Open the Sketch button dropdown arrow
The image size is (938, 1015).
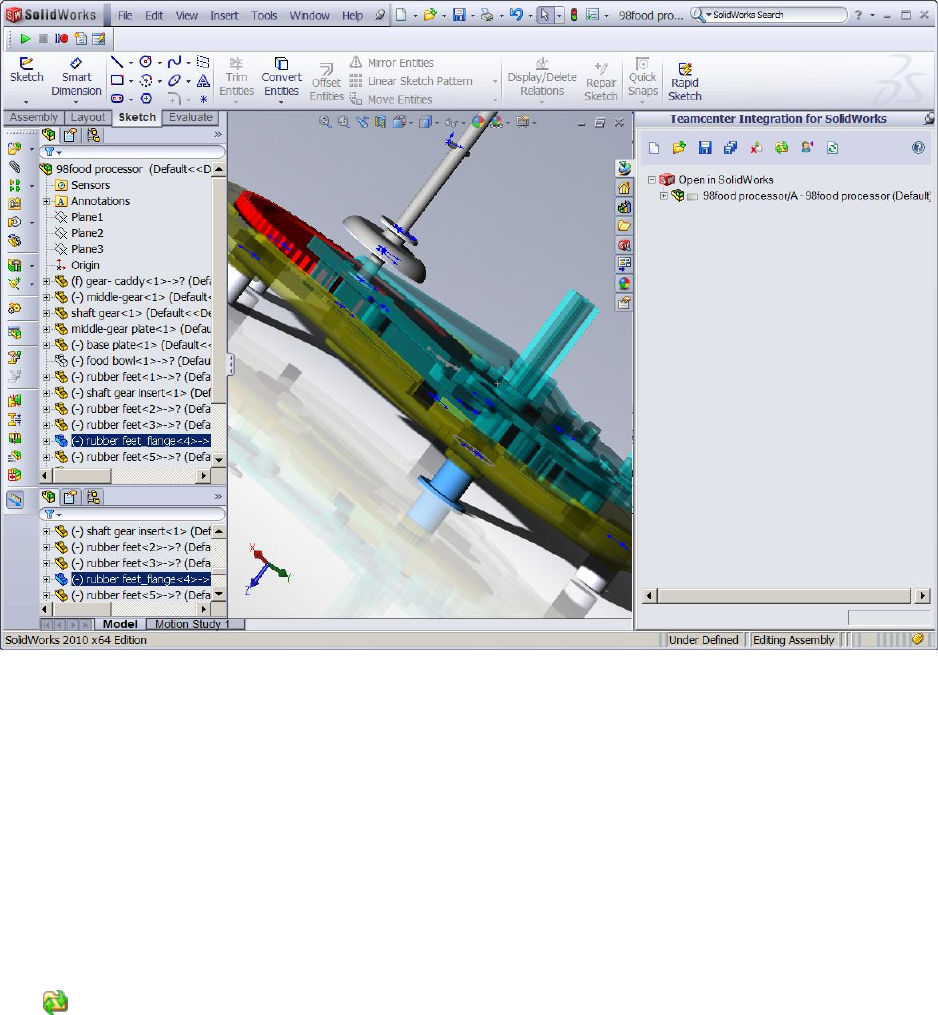(26, 102)
